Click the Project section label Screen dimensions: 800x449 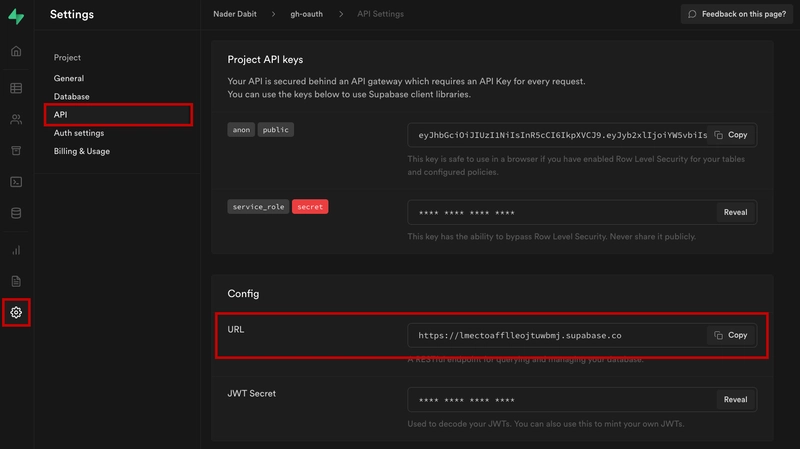pyautogui.click(x=67, y=58)
